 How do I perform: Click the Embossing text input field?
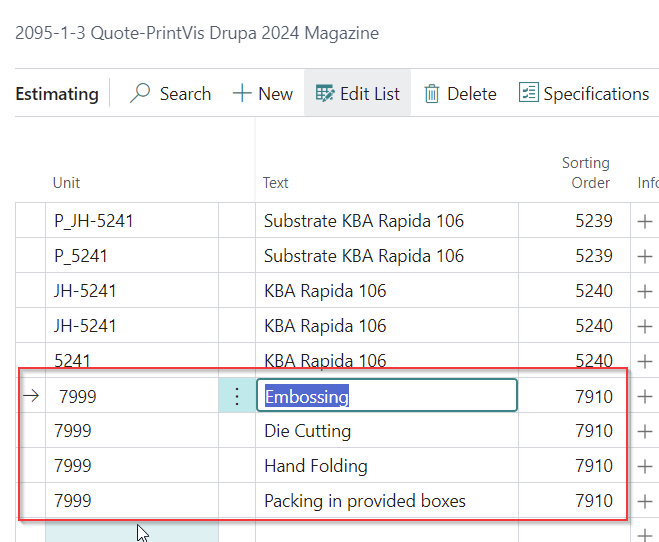tap(386, 396)
